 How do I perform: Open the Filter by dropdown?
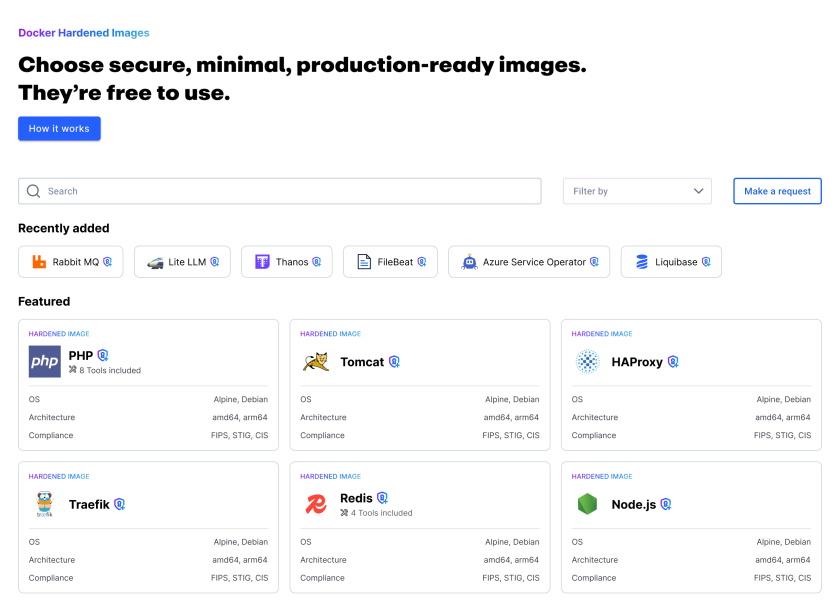(x=636, y=191)
